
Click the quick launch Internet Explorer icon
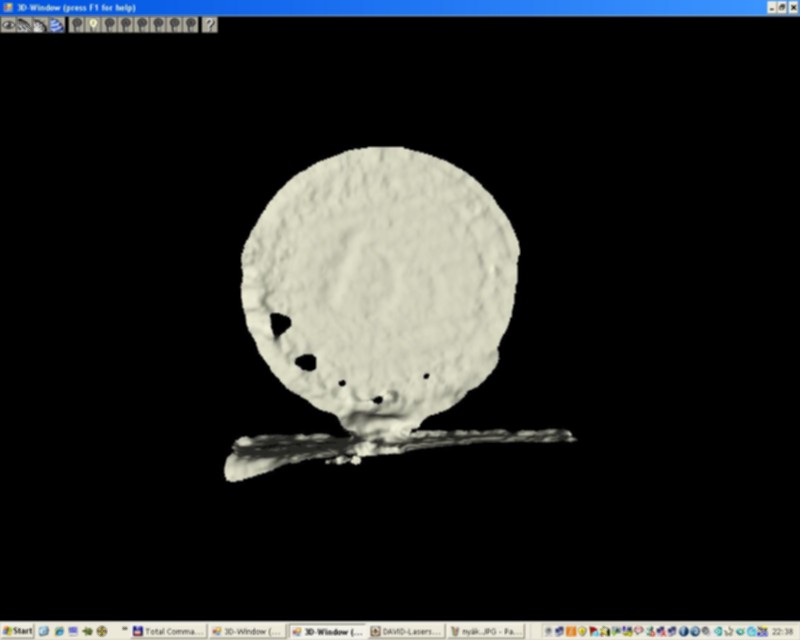click(x=59, y=631)
